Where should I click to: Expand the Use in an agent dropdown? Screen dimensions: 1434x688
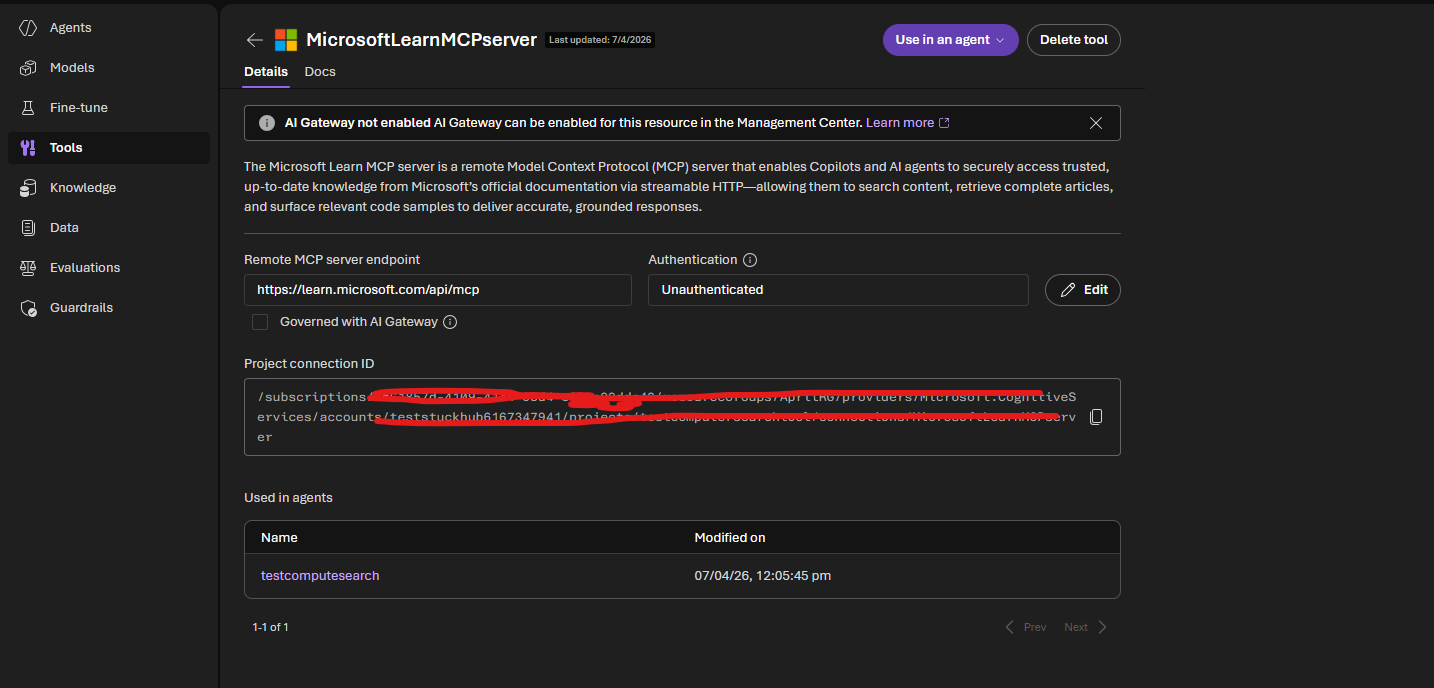950,40
